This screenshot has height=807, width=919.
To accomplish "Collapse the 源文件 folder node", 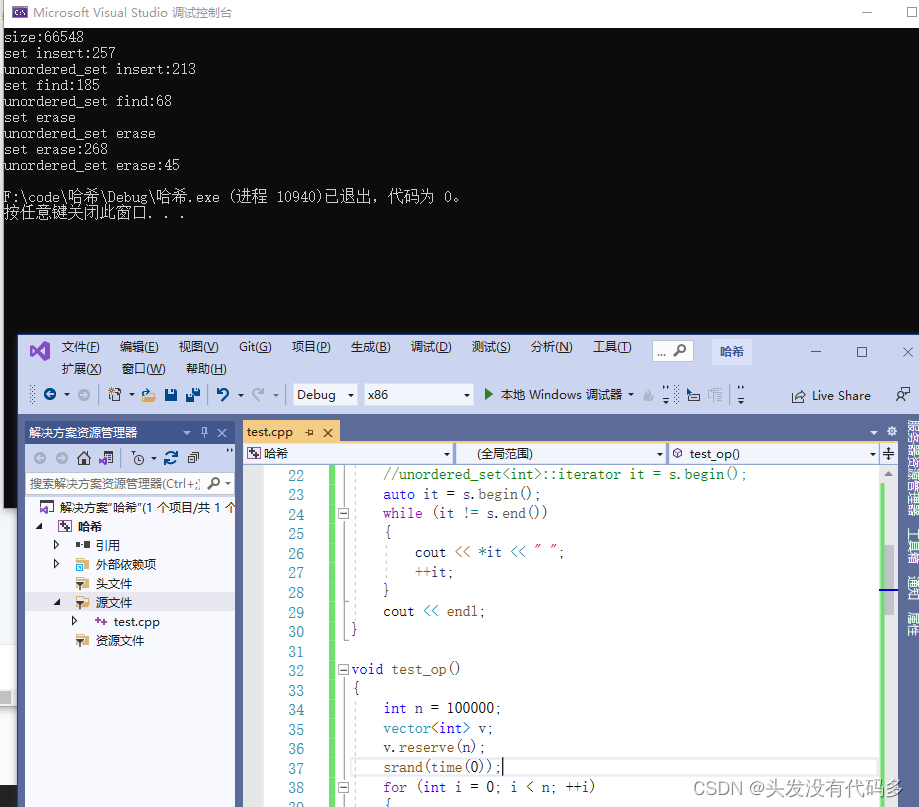I will coord(57,602).
